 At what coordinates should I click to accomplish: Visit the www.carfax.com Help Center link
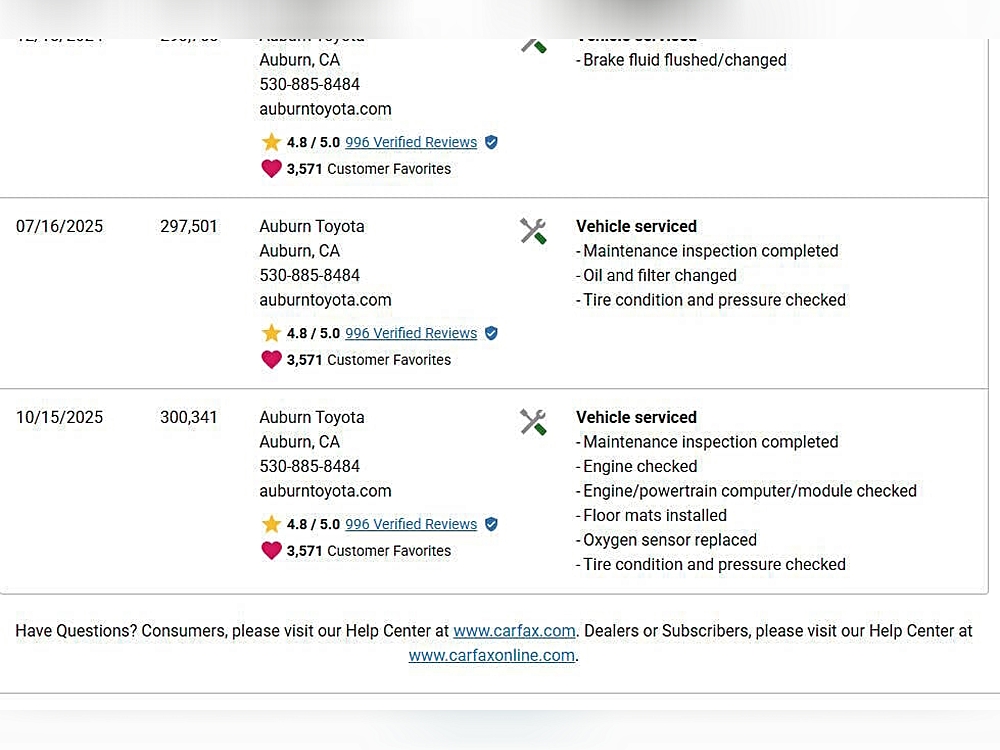coord(514,631)
